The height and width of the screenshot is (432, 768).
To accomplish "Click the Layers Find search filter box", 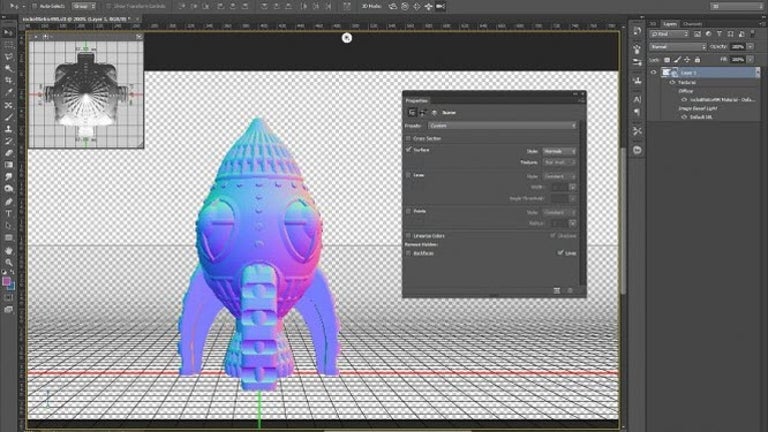I will (x=669, y=34).
